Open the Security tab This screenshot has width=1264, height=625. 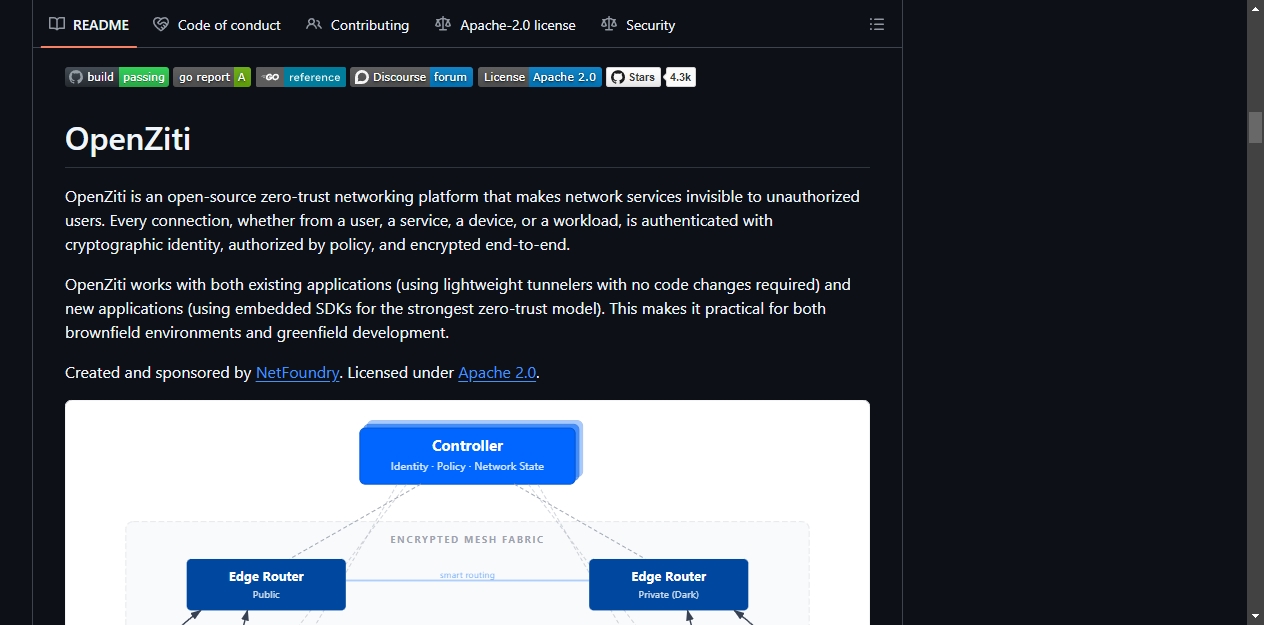(x=638, y=25)
